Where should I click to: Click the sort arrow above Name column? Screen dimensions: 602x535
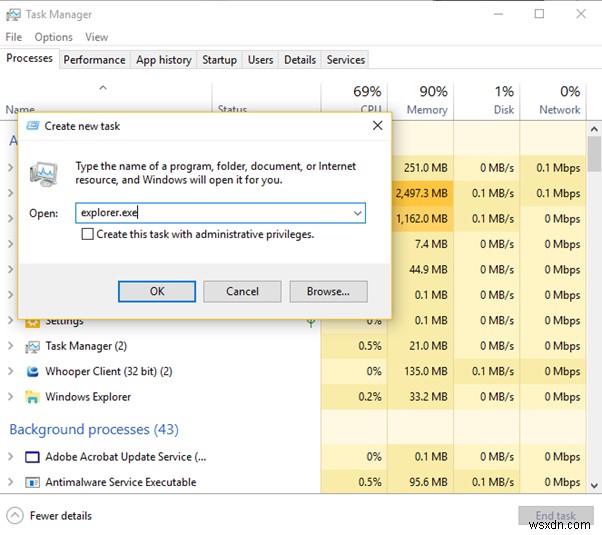tap(103, 88)
